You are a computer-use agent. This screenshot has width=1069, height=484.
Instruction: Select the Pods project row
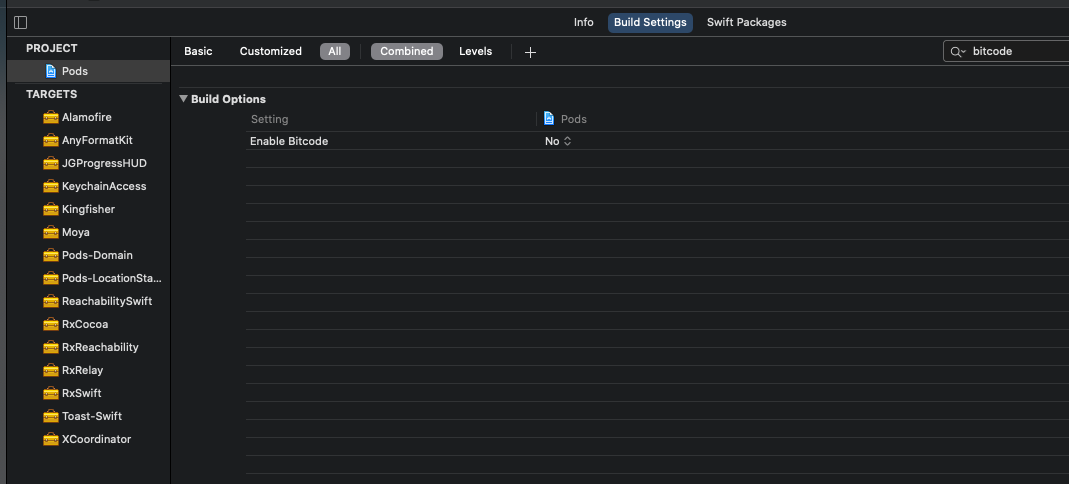[89, 71]
